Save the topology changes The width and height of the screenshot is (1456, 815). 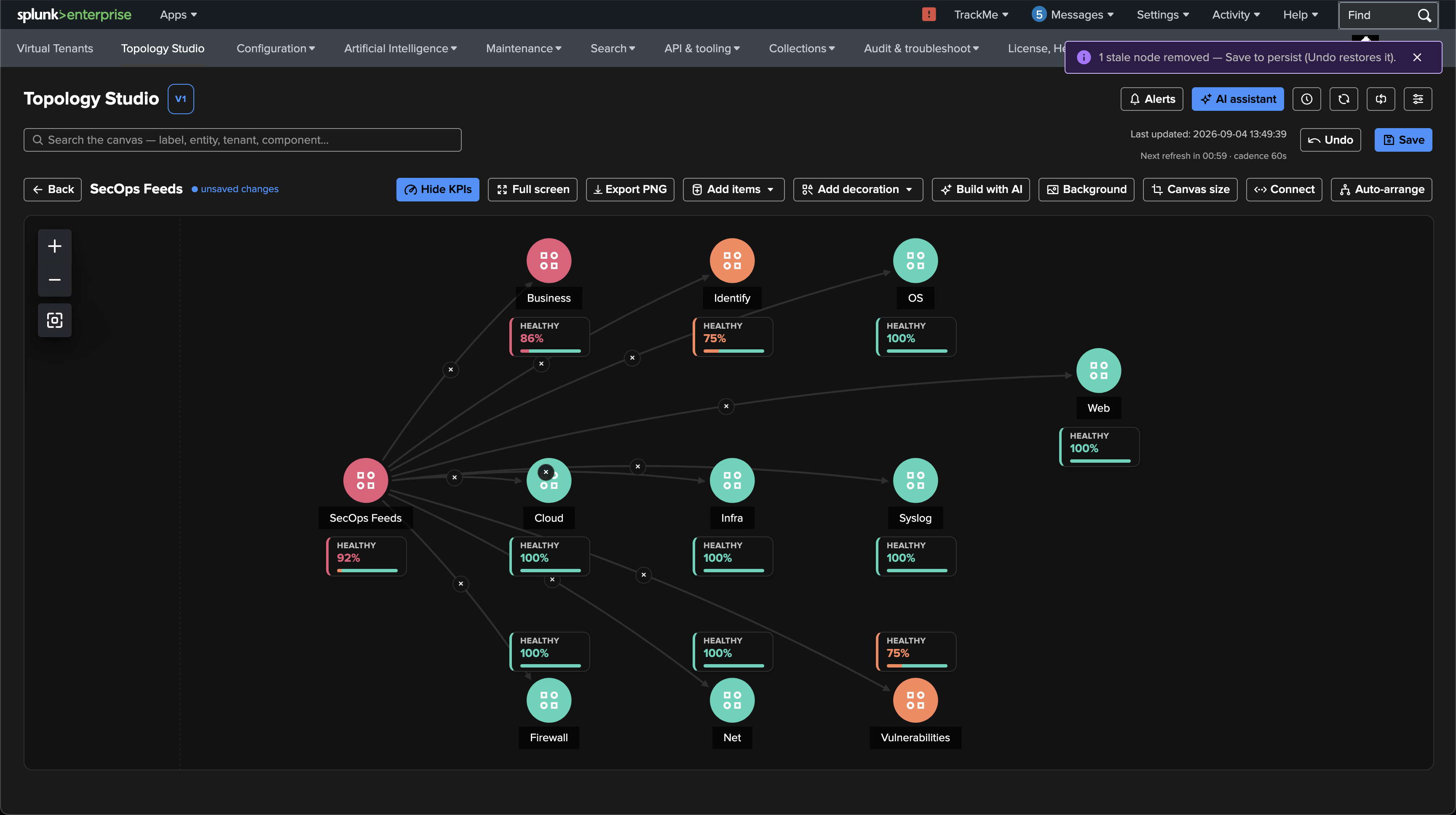point(1403,139)
